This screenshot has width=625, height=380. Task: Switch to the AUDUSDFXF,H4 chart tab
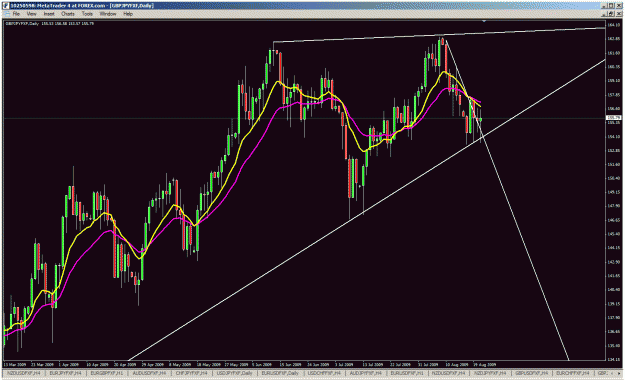click(149, 373)
